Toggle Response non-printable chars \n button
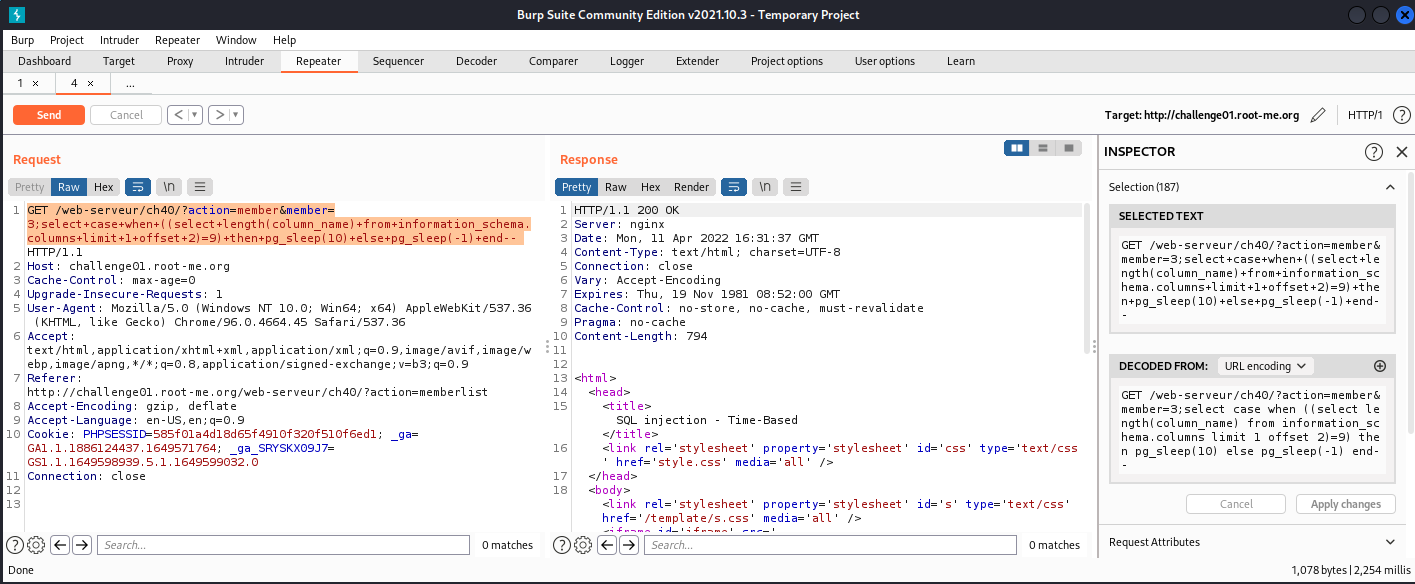Screen dimensions: 1415x584 765,187
